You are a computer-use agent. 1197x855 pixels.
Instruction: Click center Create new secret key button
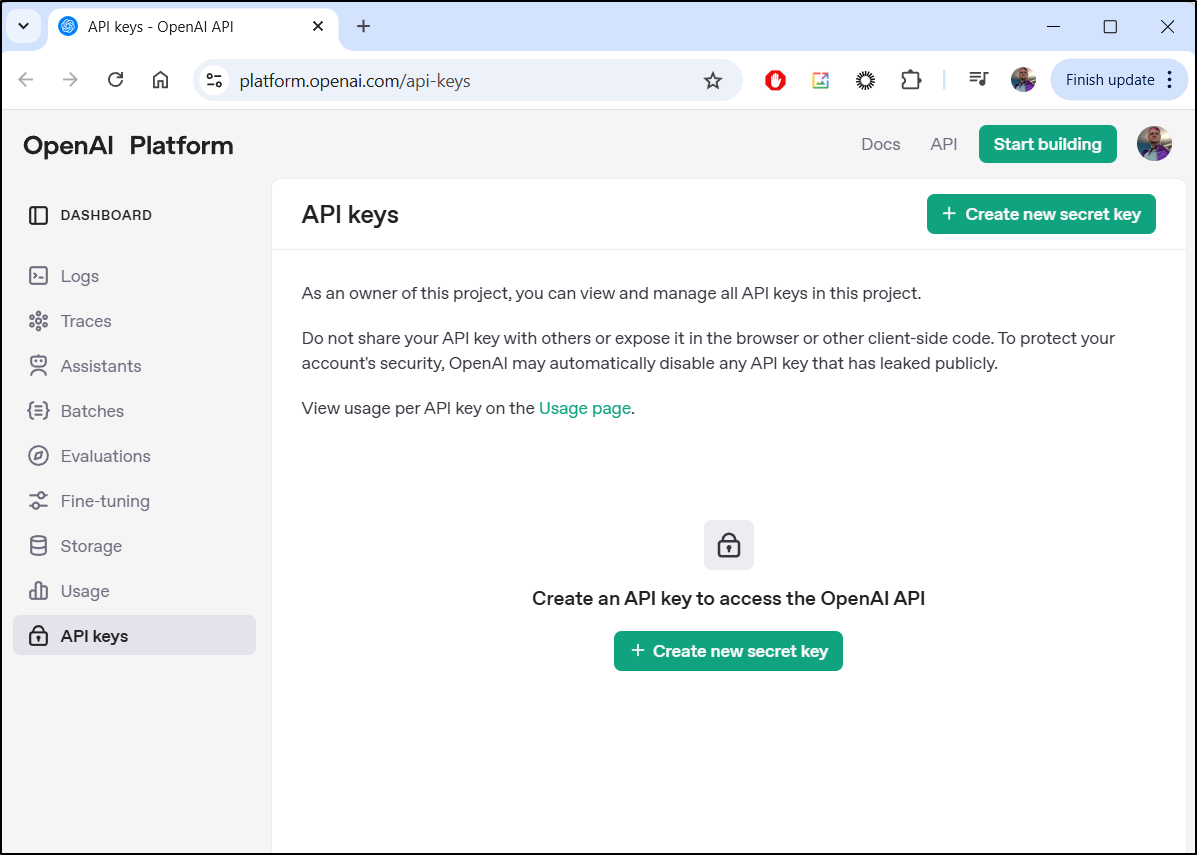(x=728, y=651)
